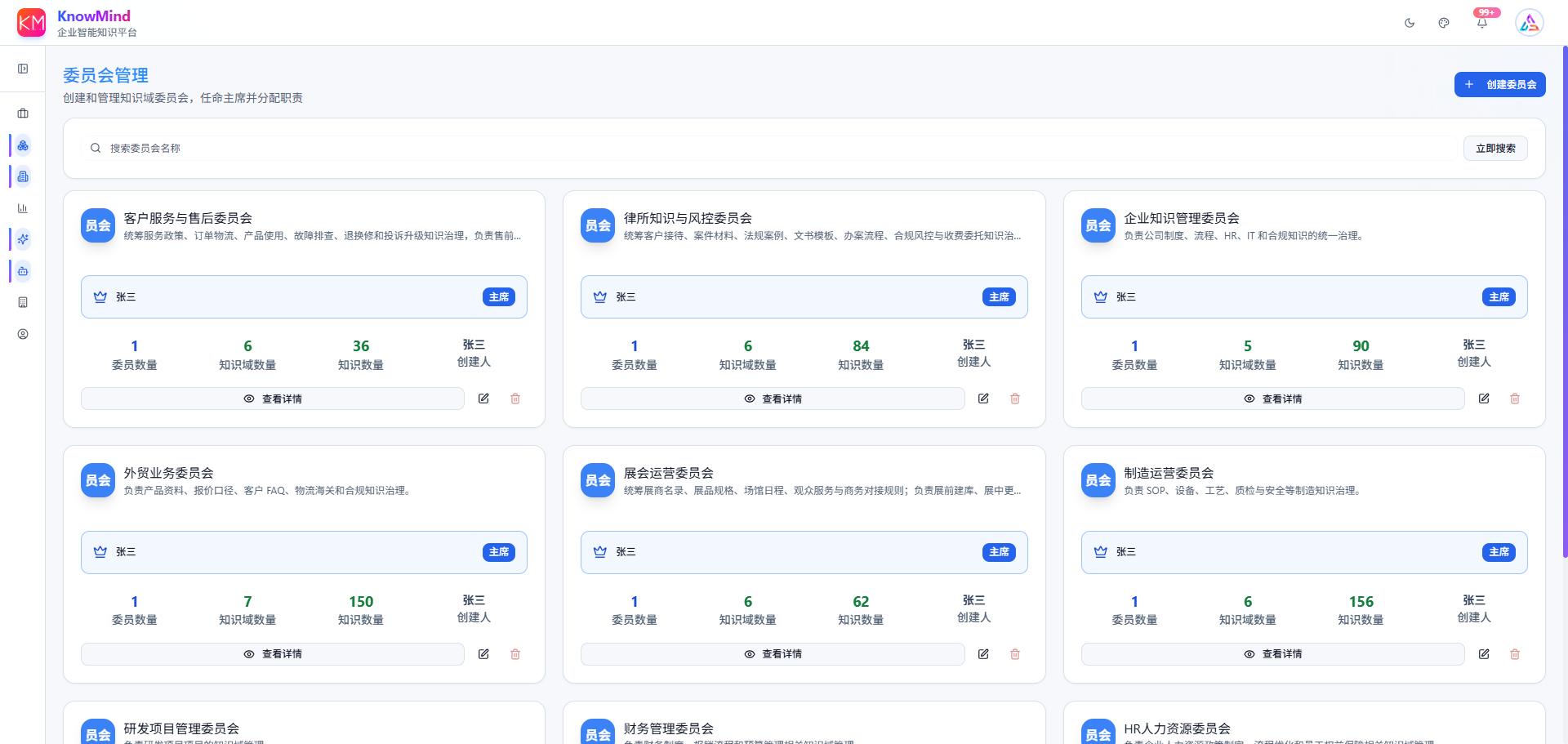The height and width of the screenshot is (744, 1568).
Task: Open the documents sidebar icon
Action: point(23,176)
